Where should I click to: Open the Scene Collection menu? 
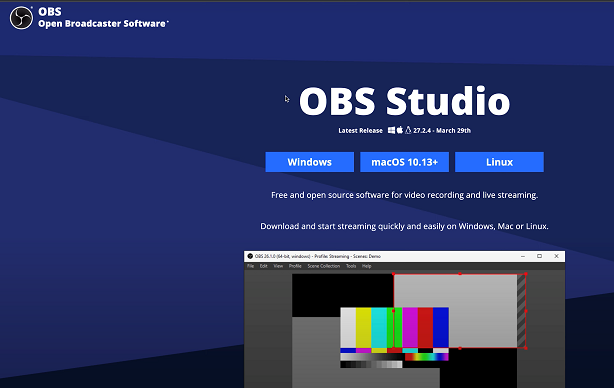click(323, 266)
